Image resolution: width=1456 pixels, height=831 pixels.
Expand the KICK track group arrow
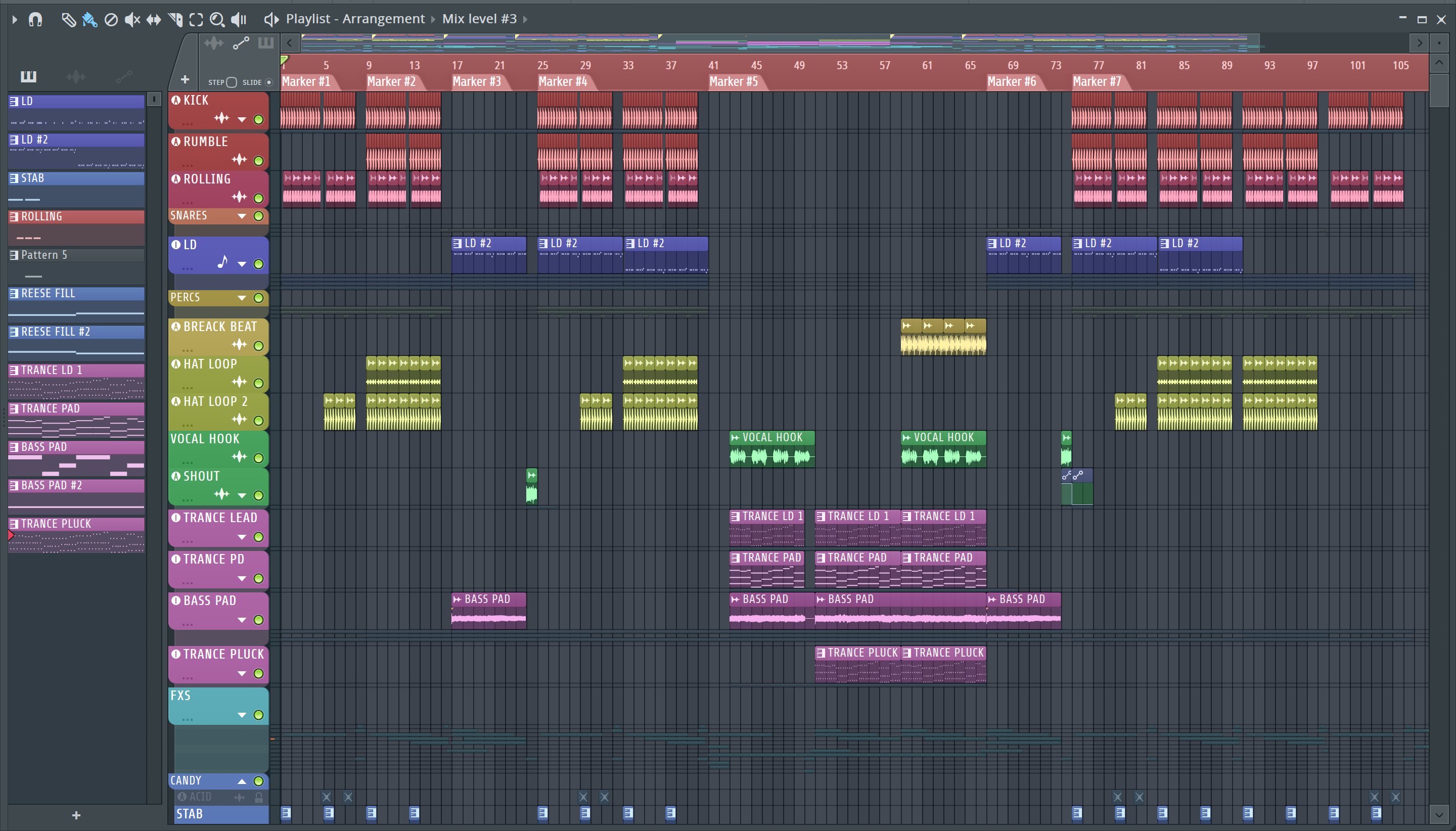[242, 120]
